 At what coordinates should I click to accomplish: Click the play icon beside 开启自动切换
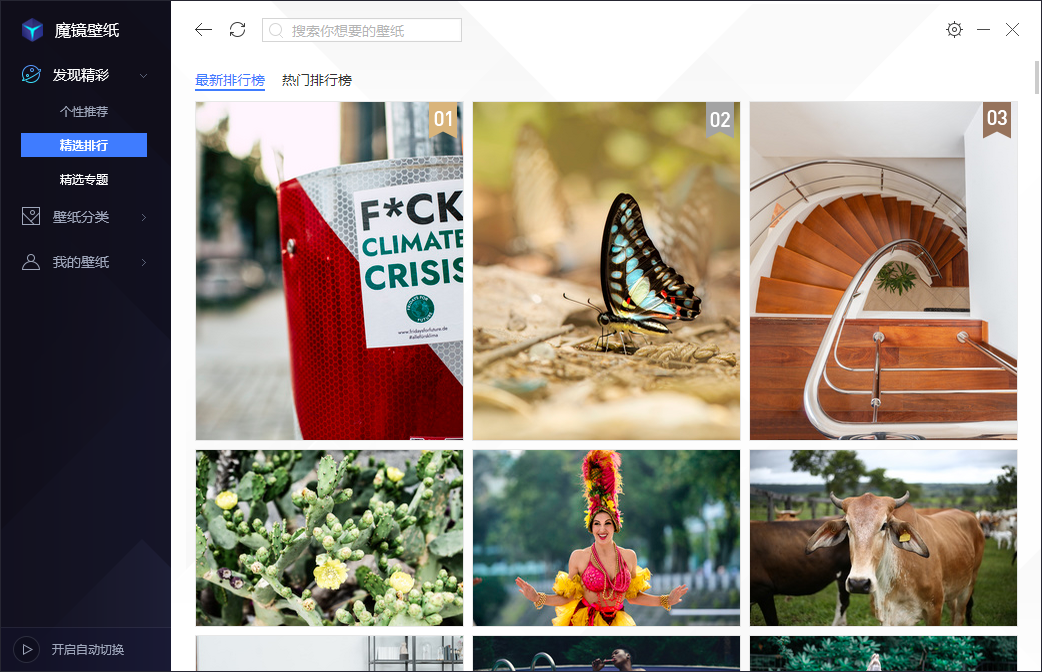(27, 649)
